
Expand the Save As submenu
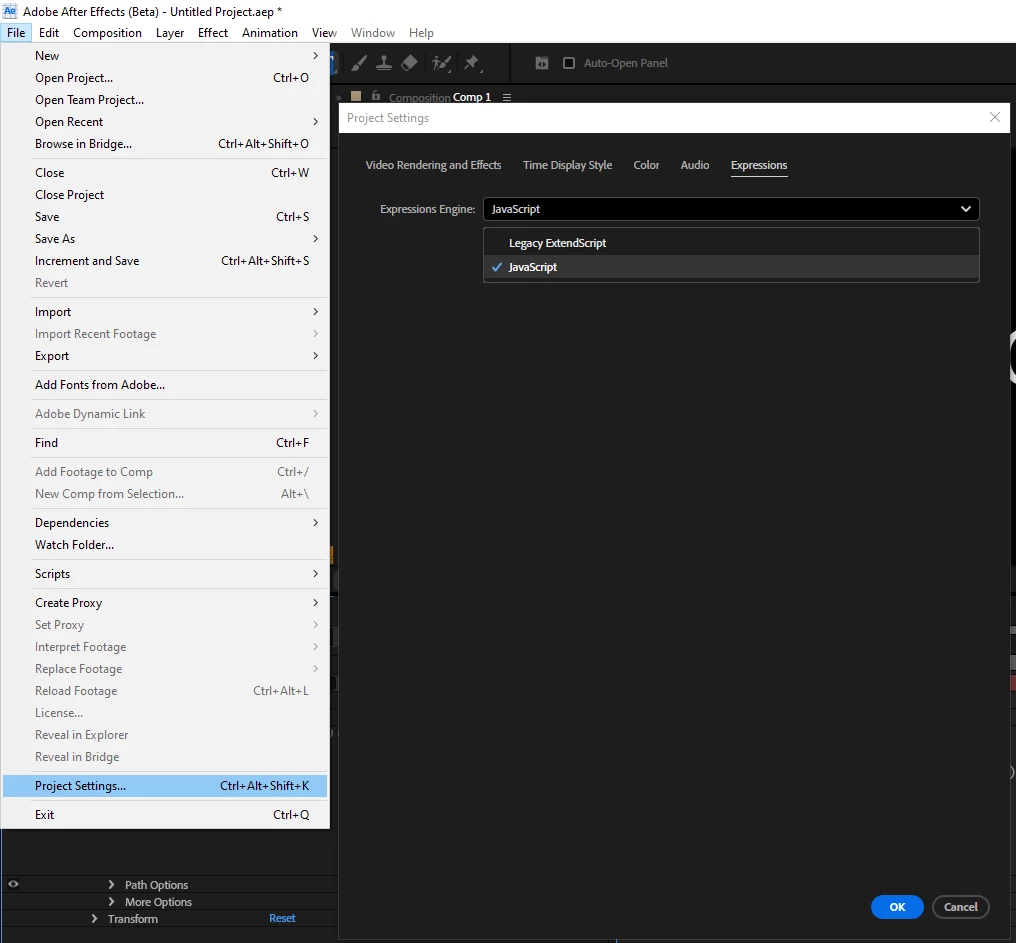(x=165, y=239)
